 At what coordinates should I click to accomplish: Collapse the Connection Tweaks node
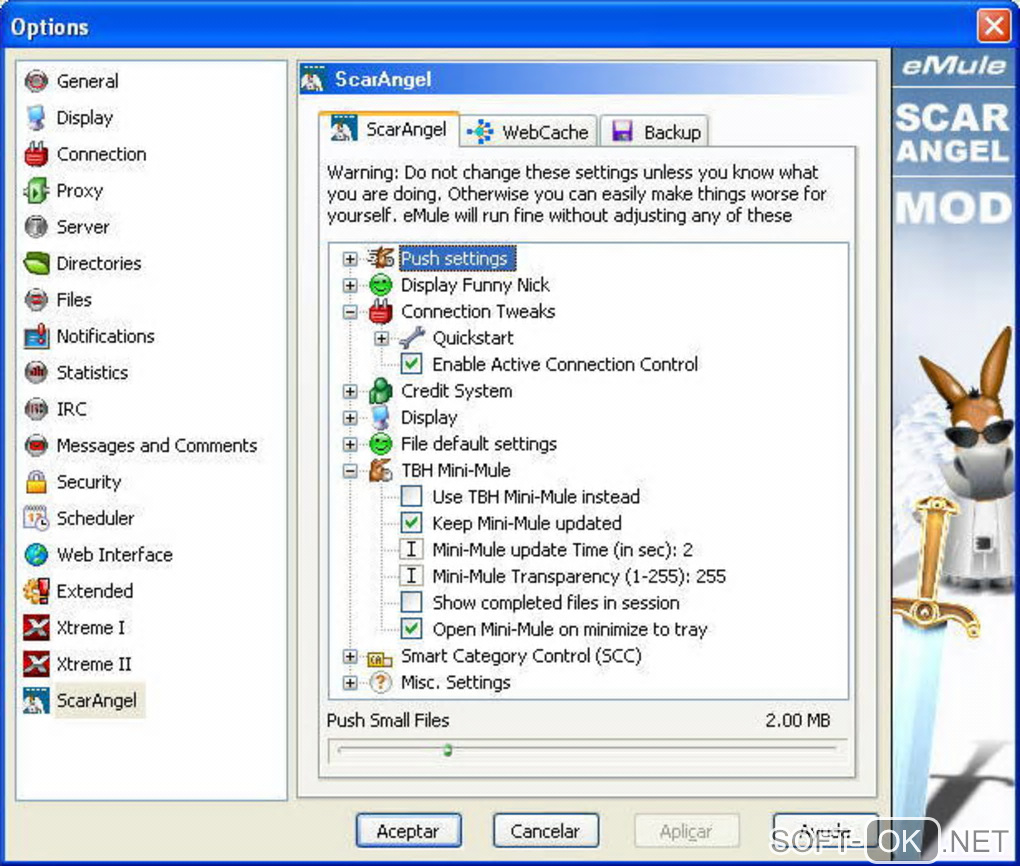350,312
